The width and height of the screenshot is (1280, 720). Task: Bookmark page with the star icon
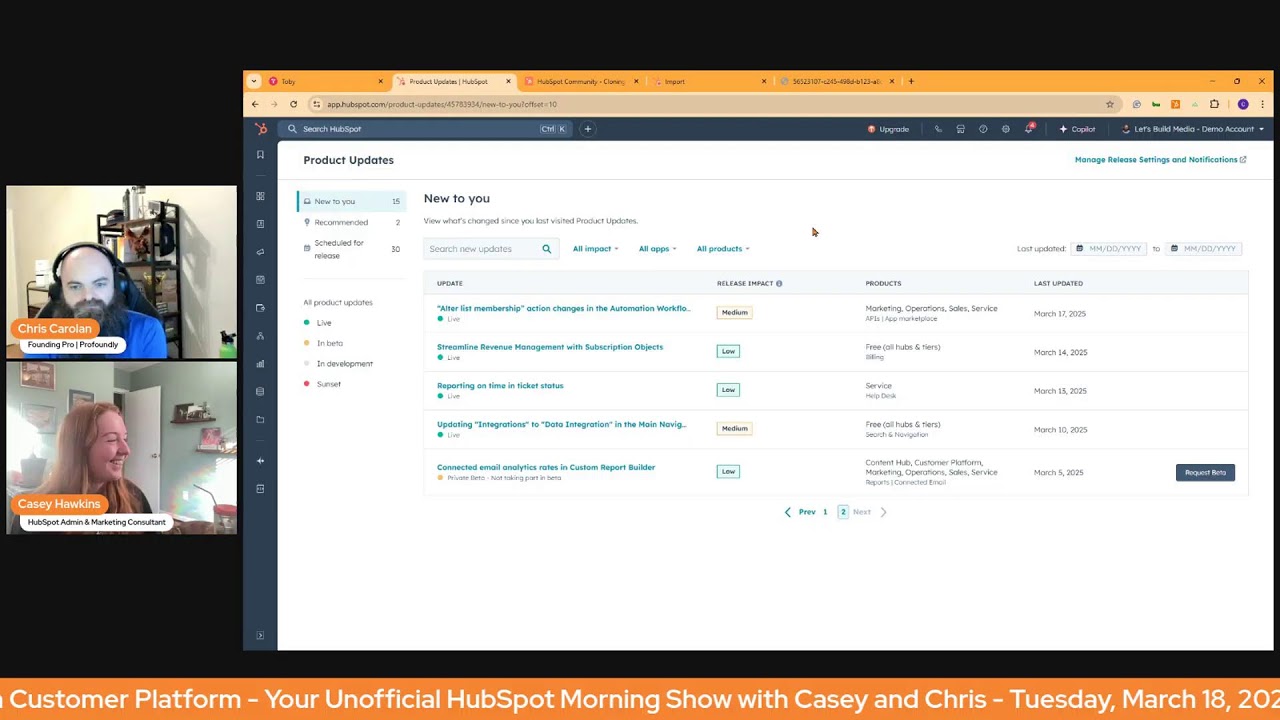[1110, 104]
